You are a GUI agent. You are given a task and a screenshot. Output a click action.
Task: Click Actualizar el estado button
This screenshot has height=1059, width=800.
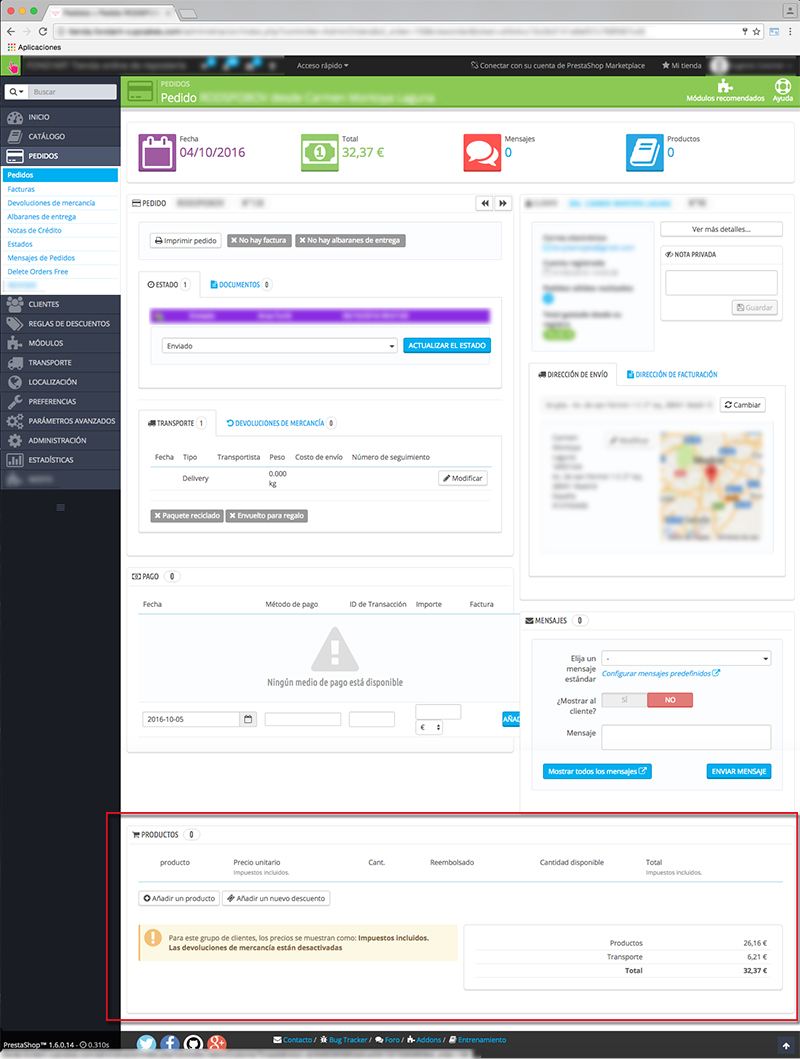[447, 345]
